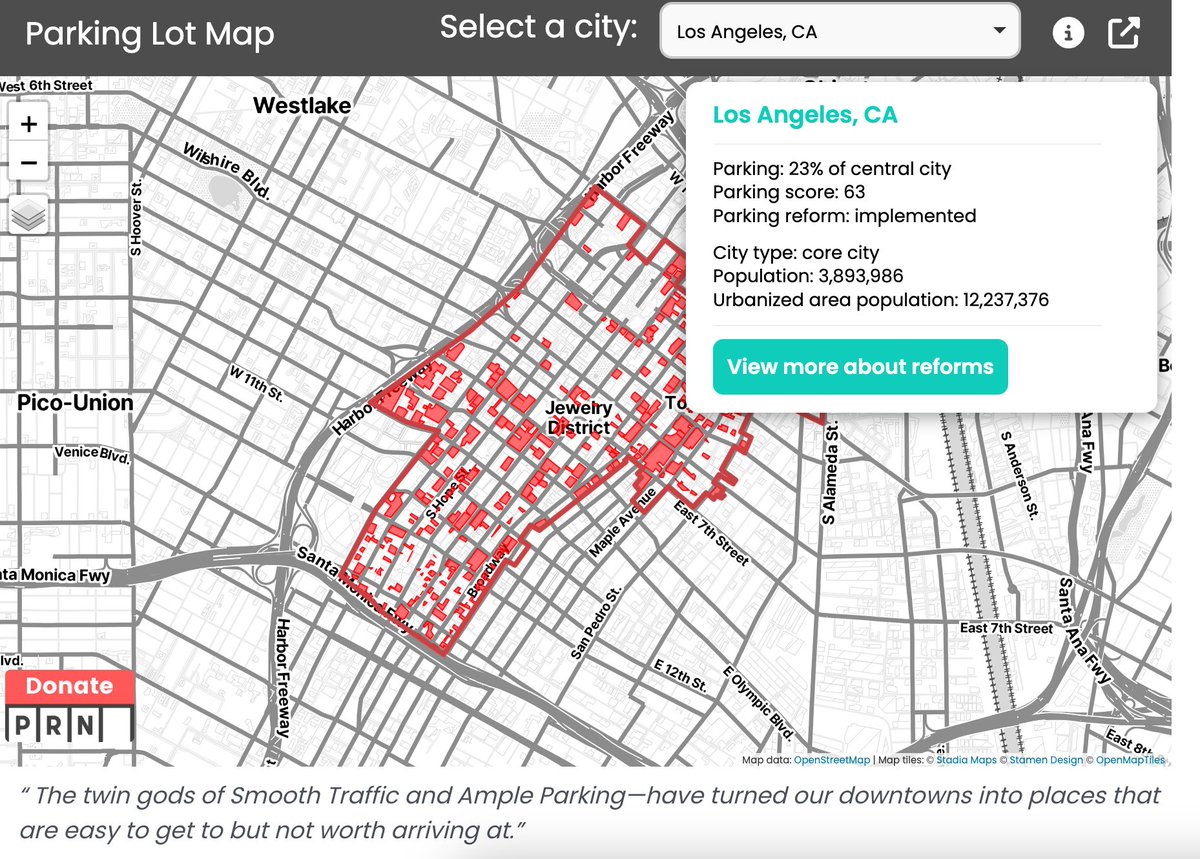This screenshot has height=859, width=1200.
Task: Click the zoom out minus icon
Action: [28, 160]
